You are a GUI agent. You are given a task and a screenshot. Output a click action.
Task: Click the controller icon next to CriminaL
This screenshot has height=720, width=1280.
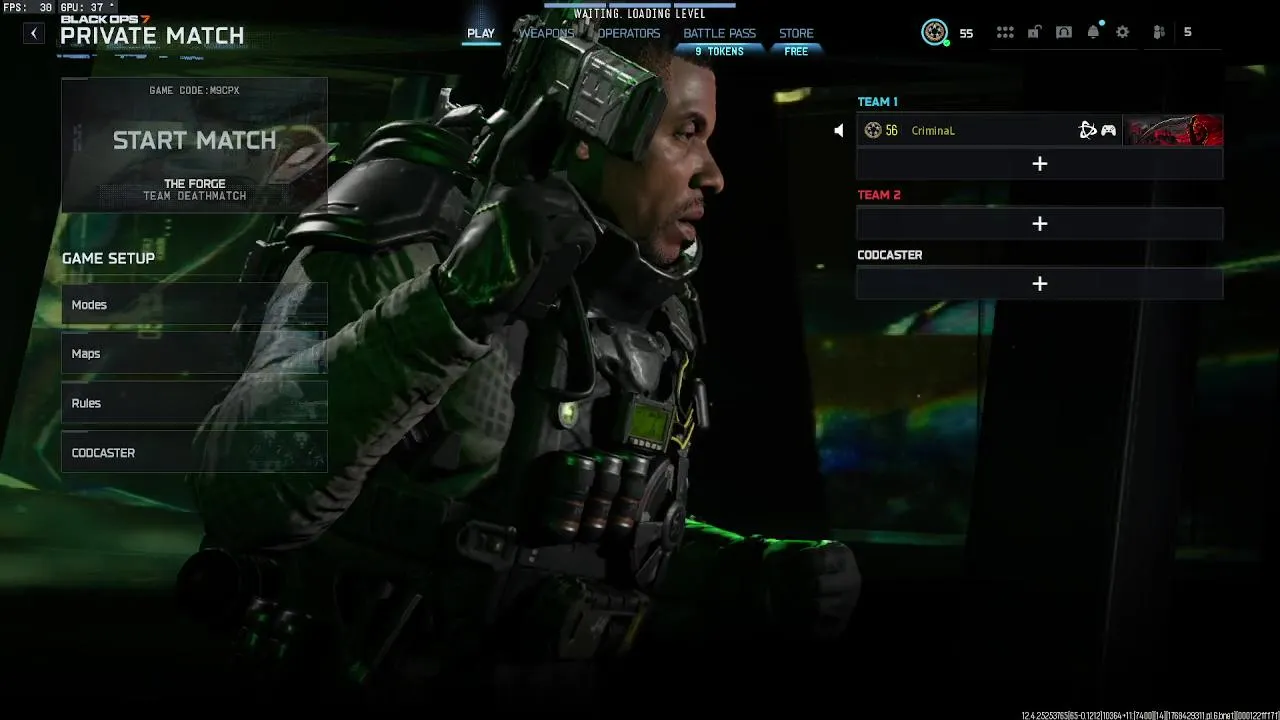1109,130
